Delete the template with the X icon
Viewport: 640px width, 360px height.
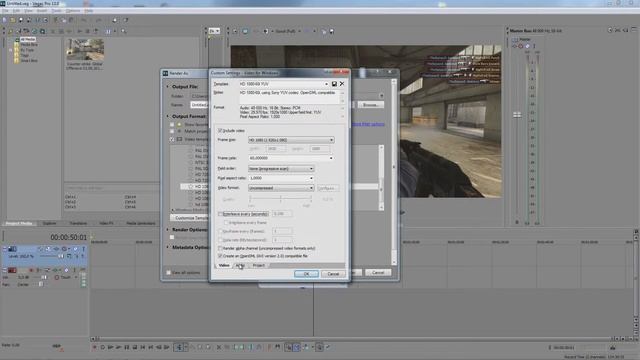[342, 84]
